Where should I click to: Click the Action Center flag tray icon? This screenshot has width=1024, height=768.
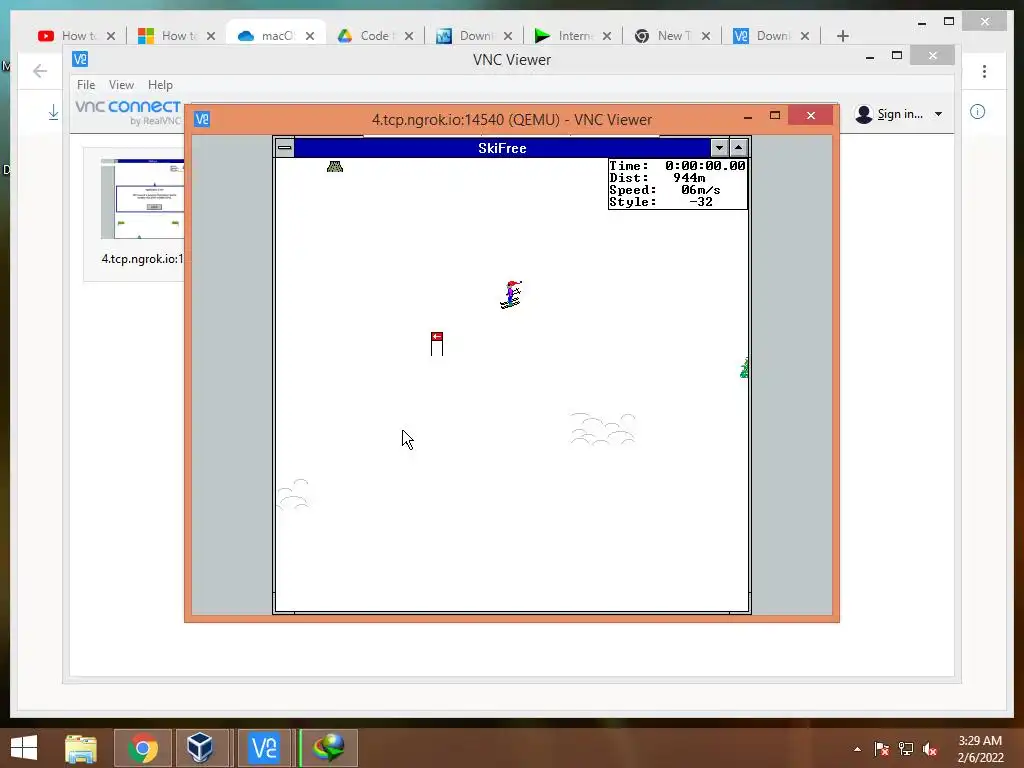(x=882, y=748)
